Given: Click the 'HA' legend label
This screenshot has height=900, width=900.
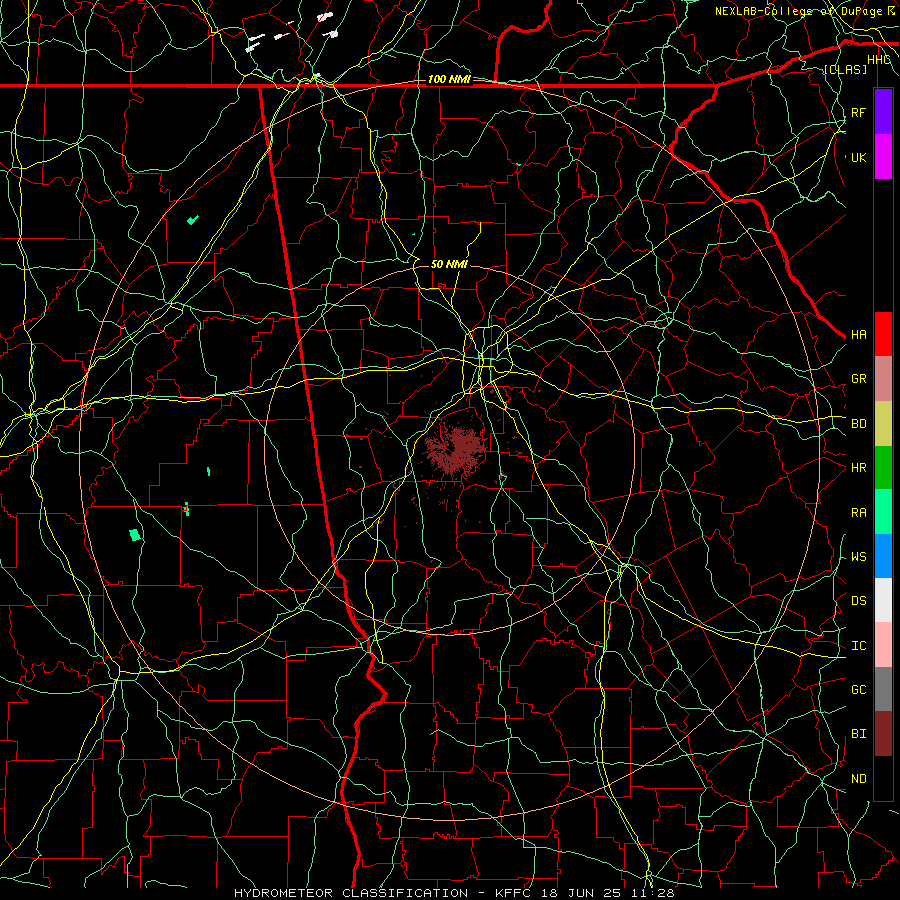Looking at the screenshot, I should pos(858,335).
